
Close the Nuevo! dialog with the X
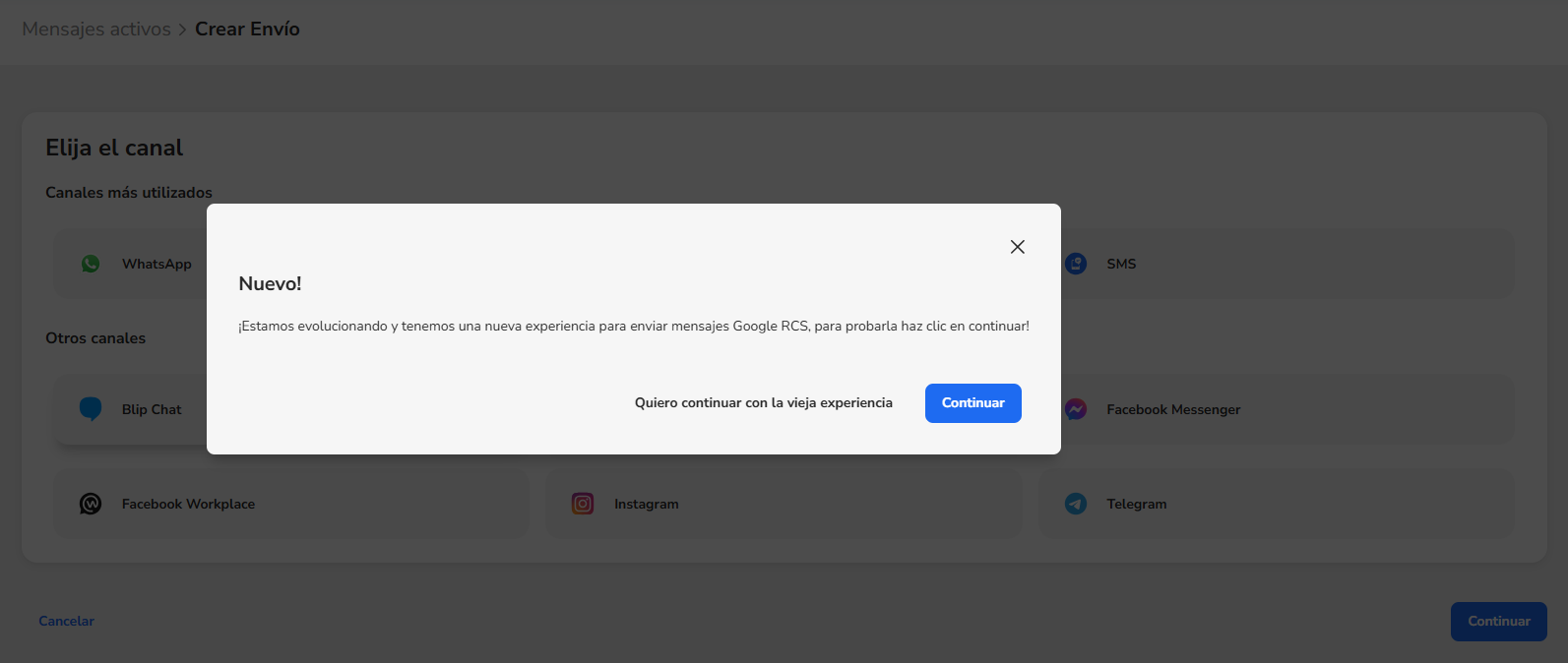[1018, 247]
